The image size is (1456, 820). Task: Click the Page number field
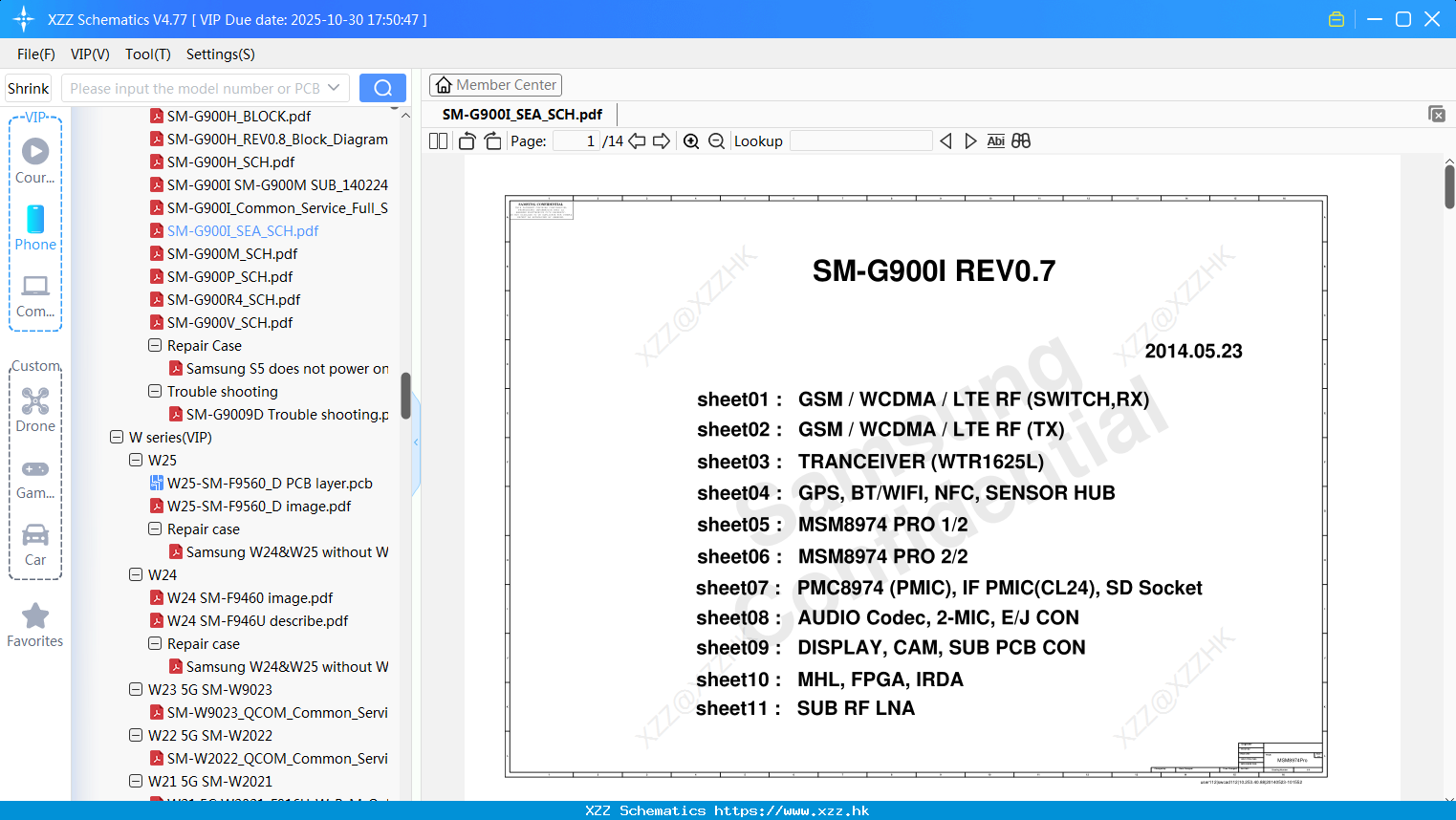coord(576,141)
